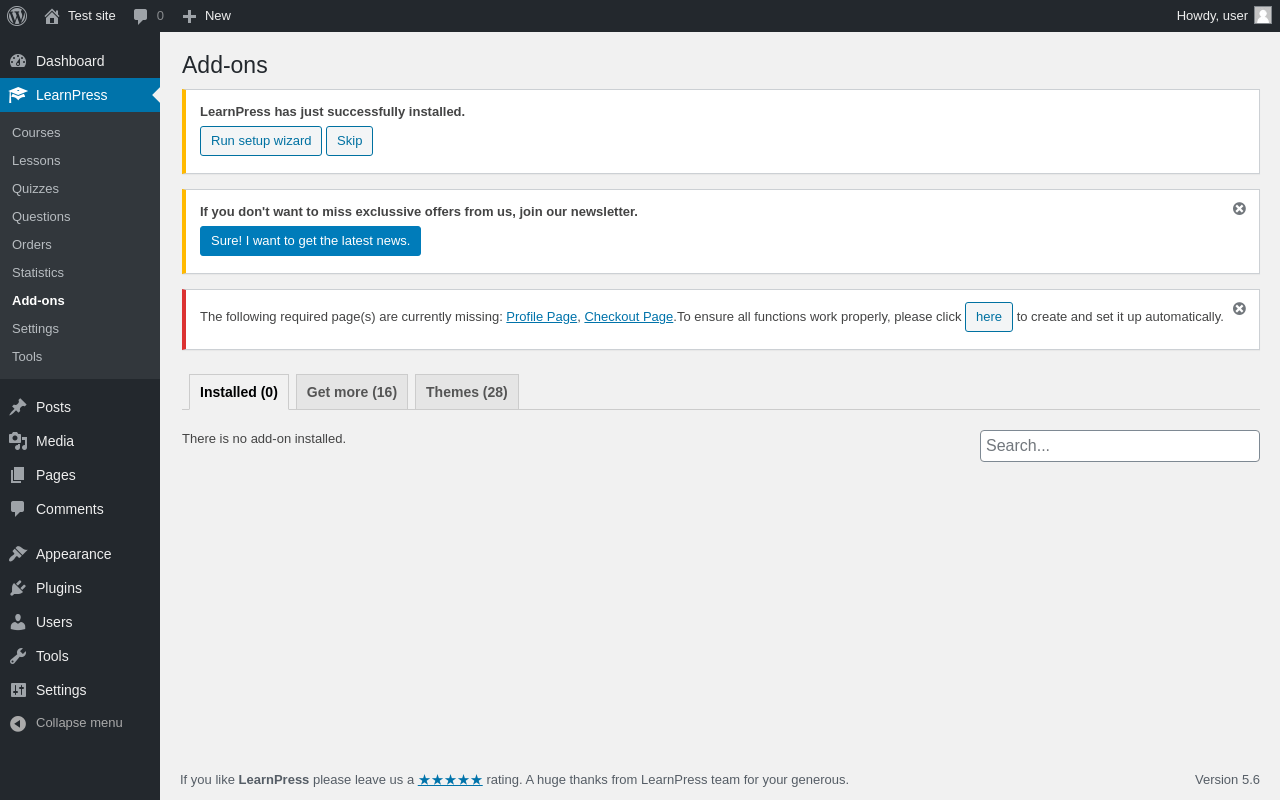Open the main Settings menu label
Screen dimensions: 1280x800
(x=61, y=690)
